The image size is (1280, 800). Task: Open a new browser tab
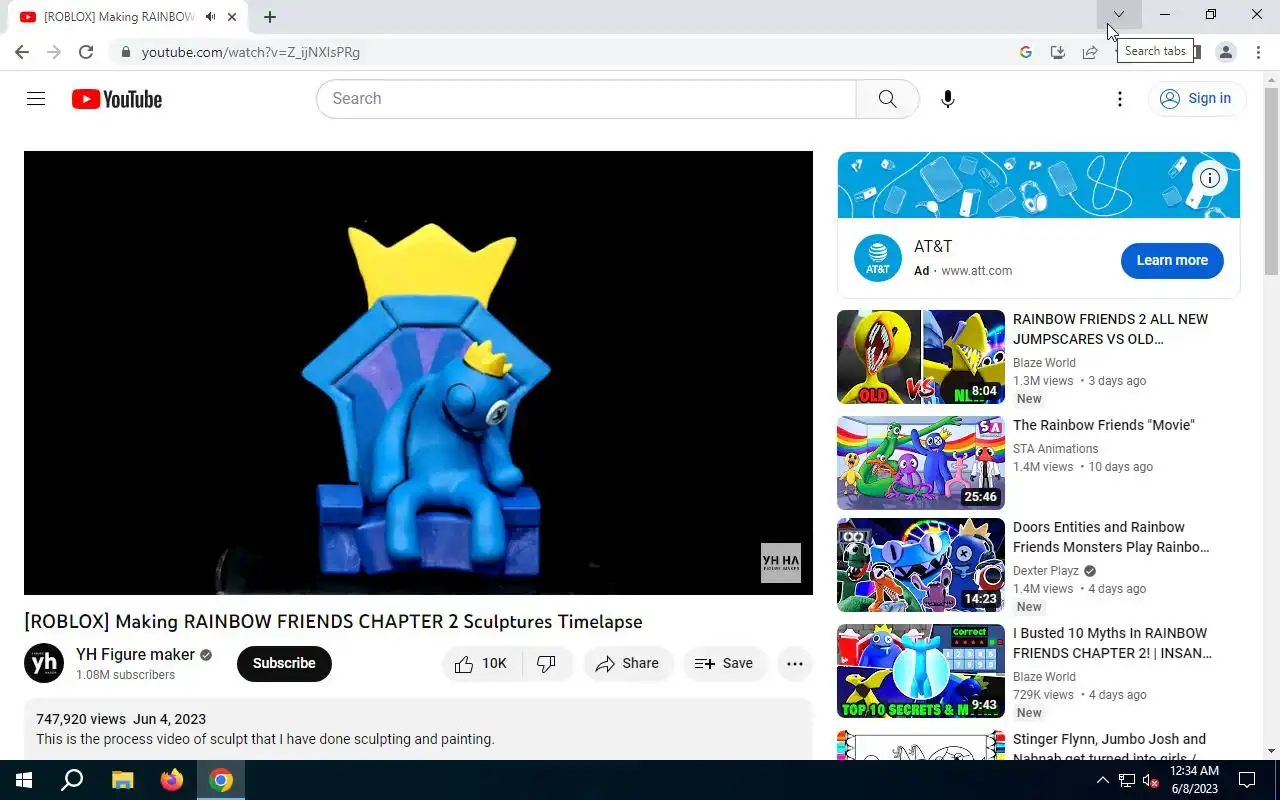tap(270, 17)
